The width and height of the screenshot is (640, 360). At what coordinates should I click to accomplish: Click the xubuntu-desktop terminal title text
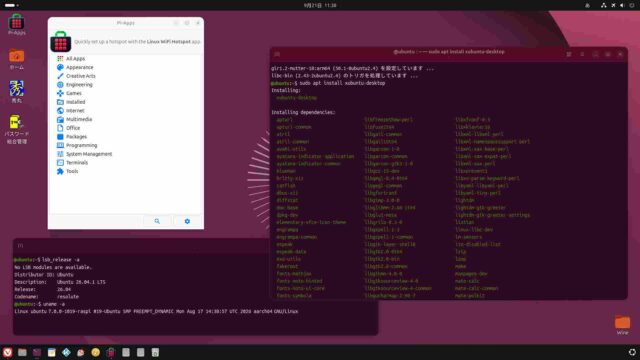pyautogui.click(x=449, y=52)
